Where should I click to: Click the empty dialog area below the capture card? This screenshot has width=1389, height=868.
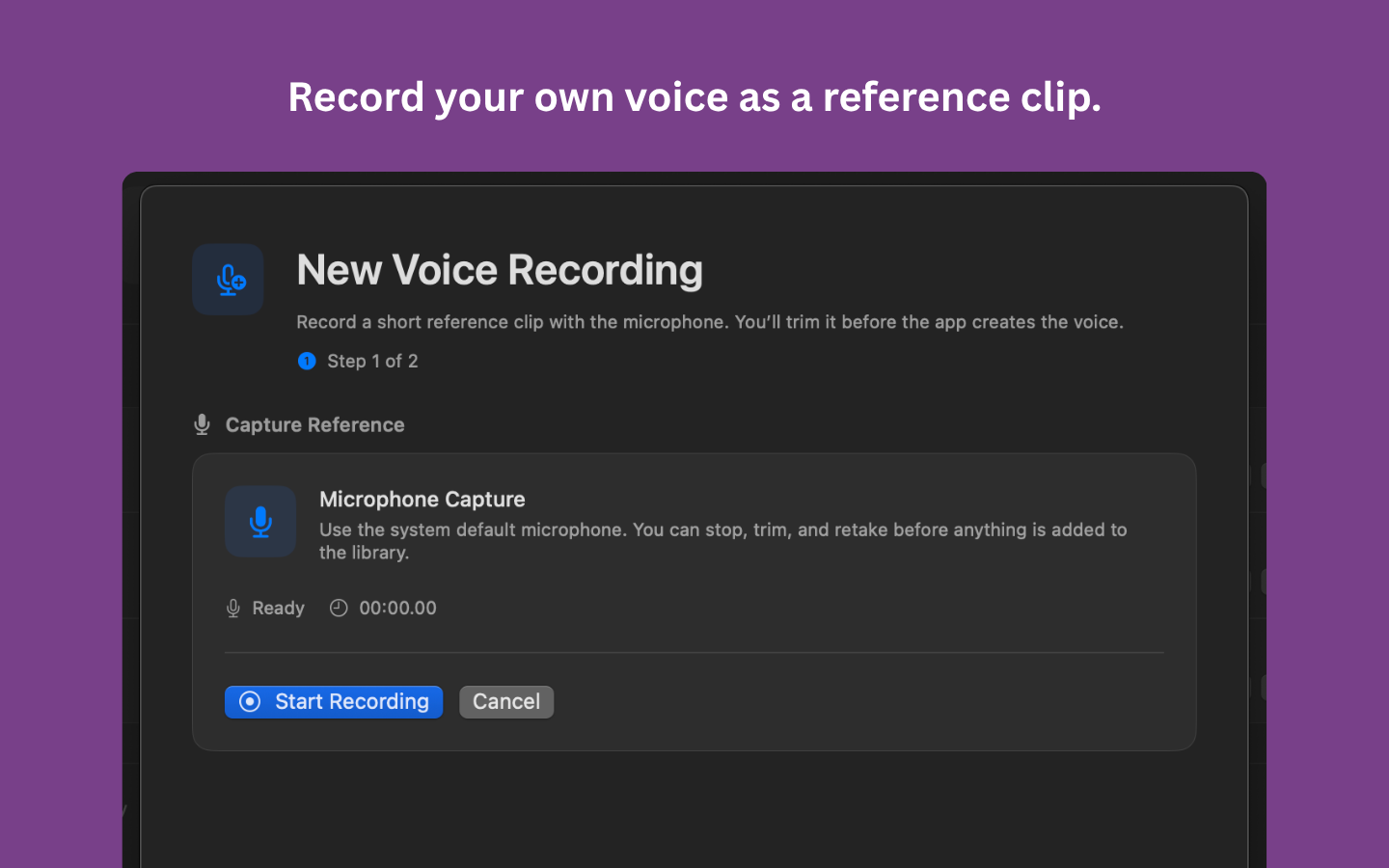694,810
